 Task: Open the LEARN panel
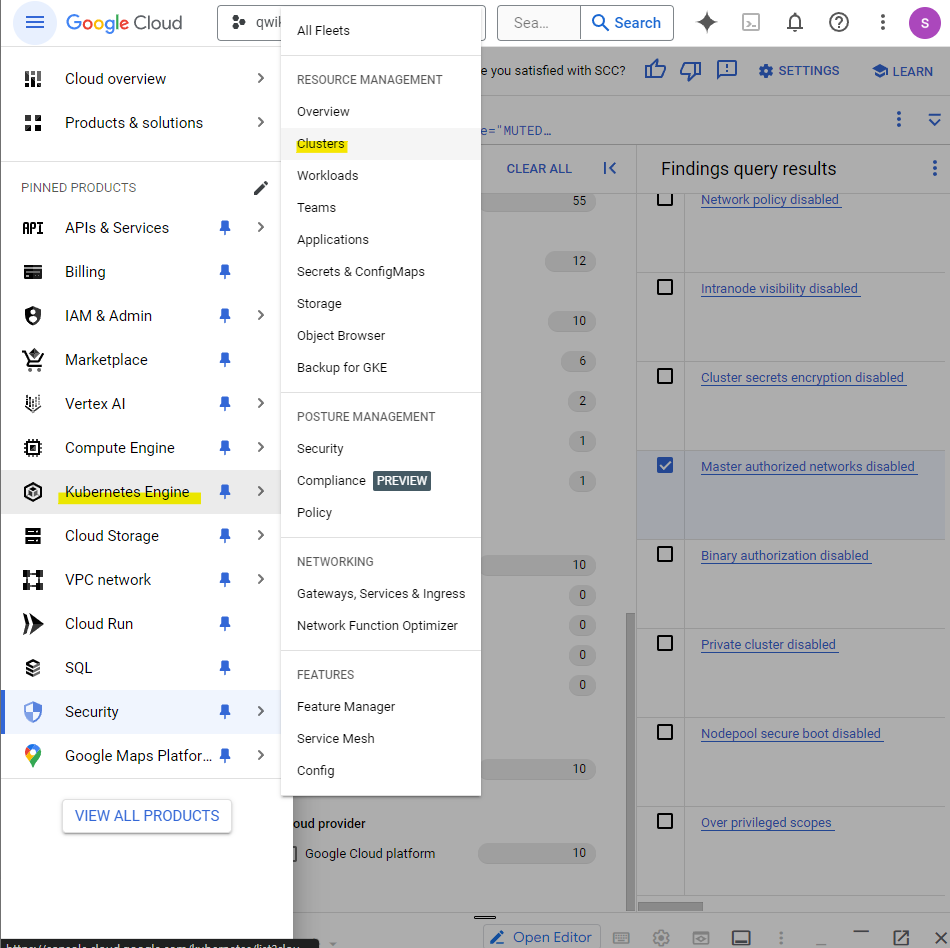pos(902,71)
